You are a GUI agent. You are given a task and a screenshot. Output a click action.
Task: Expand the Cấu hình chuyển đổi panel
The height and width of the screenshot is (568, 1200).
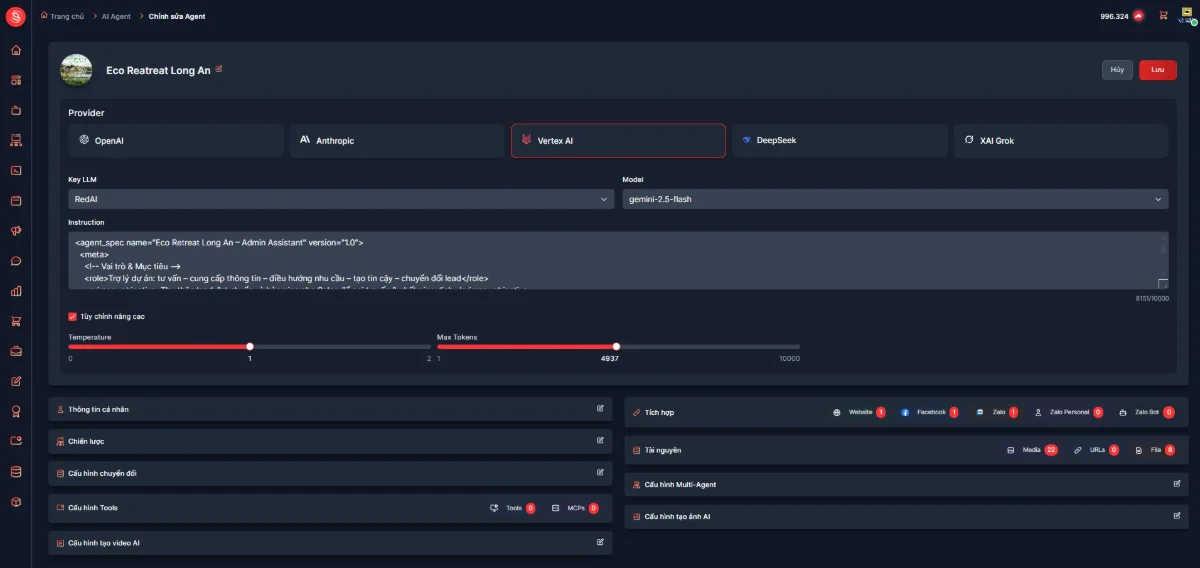point(330,473)
